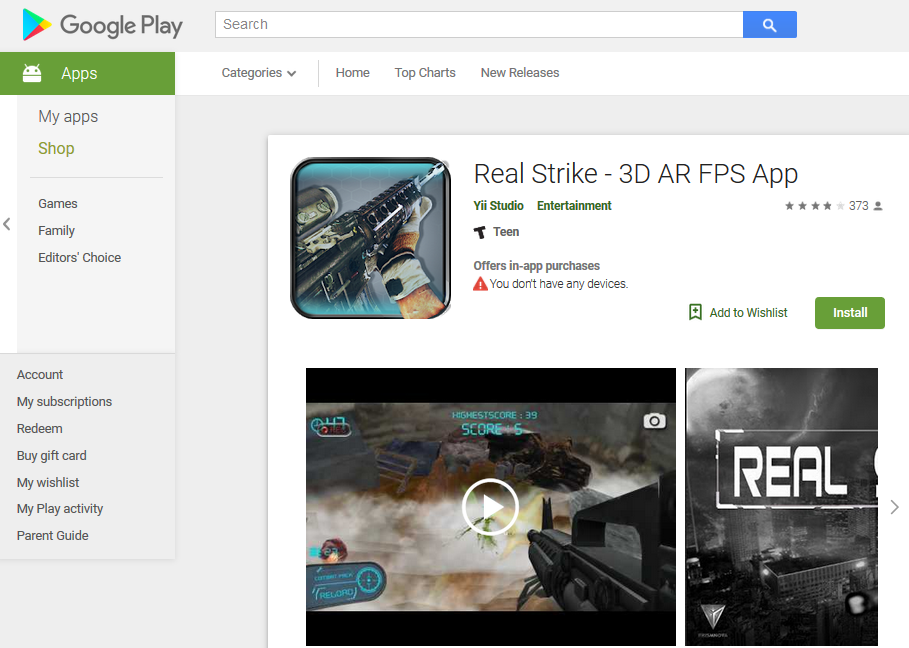Click the Teen content rating icon
This screenshot has width=909, height=648.
click(479, 232)
